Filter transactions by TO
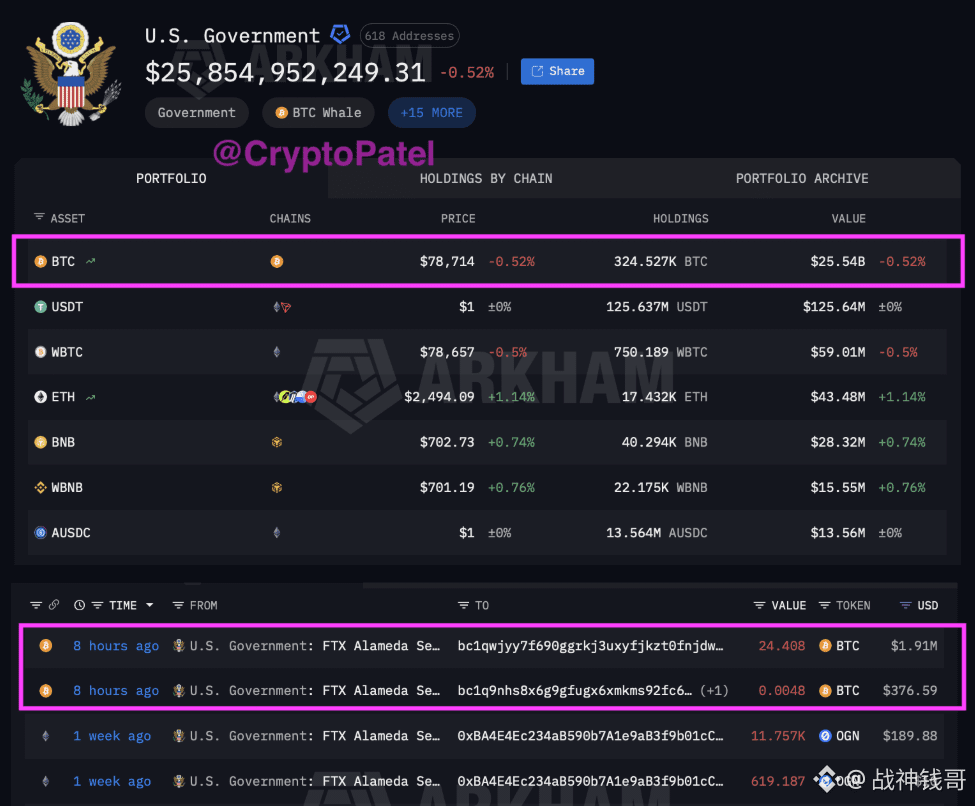This screenshot has width=975, height=806. point(473,605)
